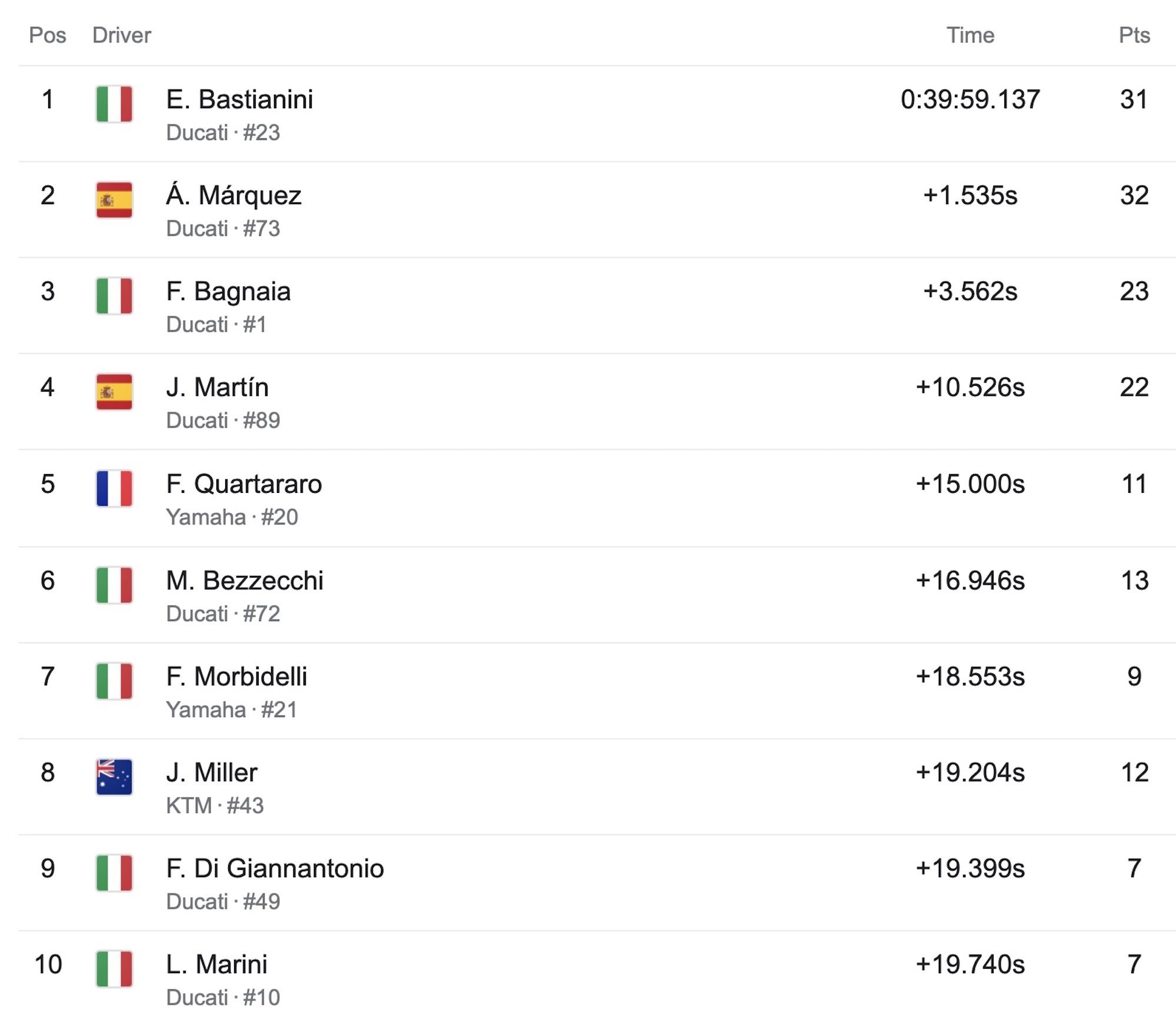This screenshot has width=1176, height=1017.
Task: Open E. Bastianini driver name
Action: tap(239, 99)
